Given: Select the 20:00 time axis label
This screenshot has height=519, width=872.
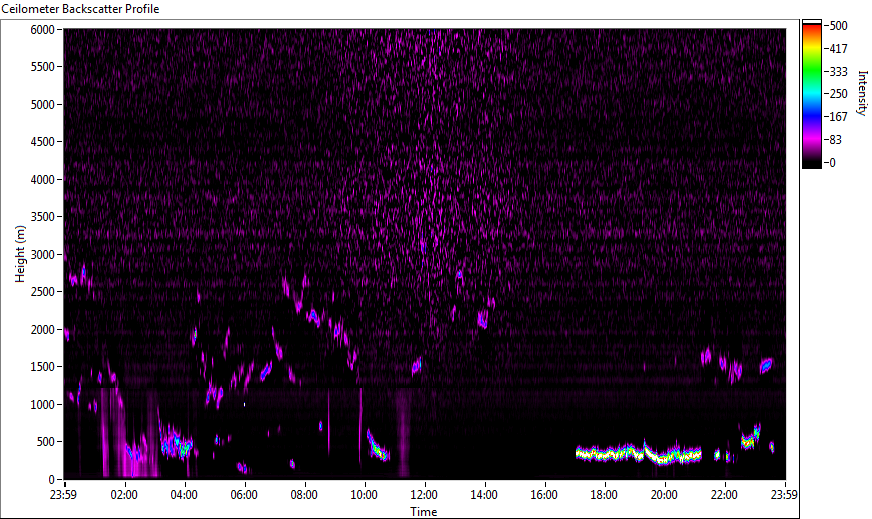Looking at the screenshot, I should pyautogui.click(x=665, y=495).
